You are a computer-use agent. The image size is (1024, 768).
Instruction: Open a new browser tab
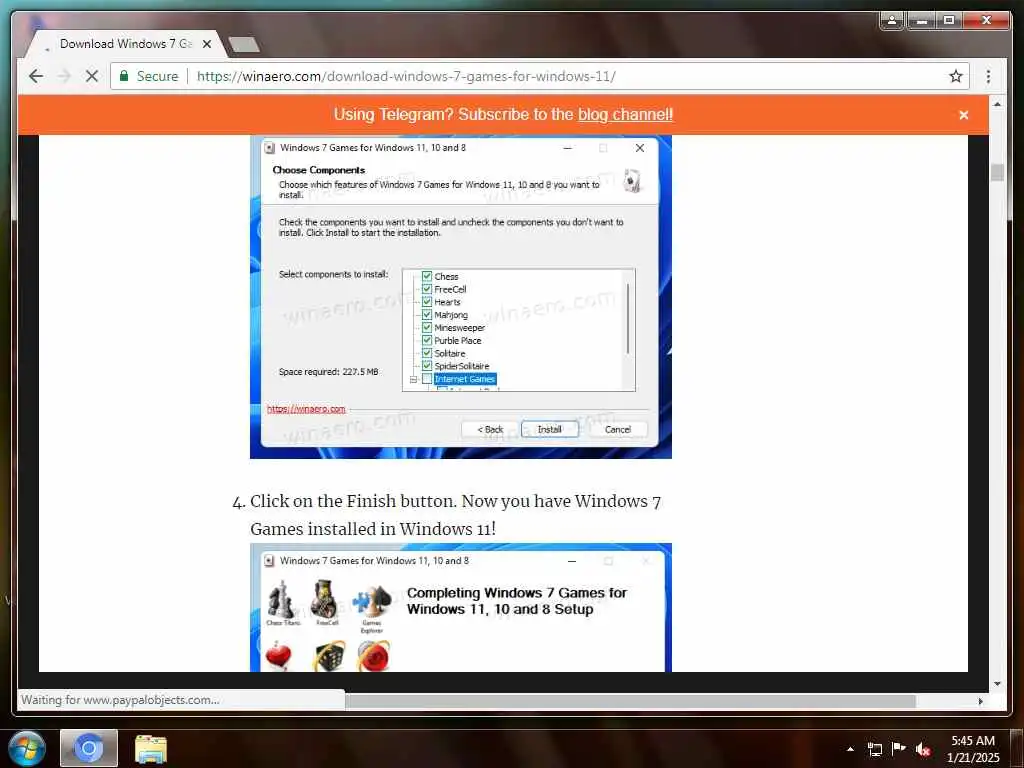click(x=244, y=44)
